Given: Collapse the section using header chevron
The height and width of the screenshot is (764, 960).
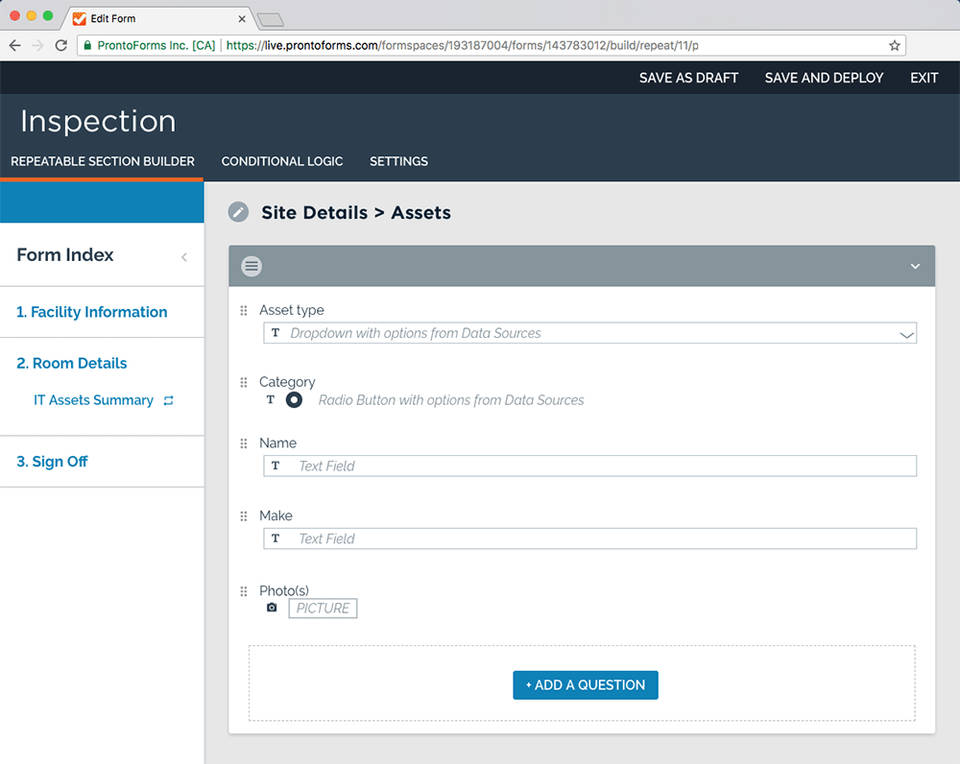Looking at the screenshot, I should tap(914, 266).
